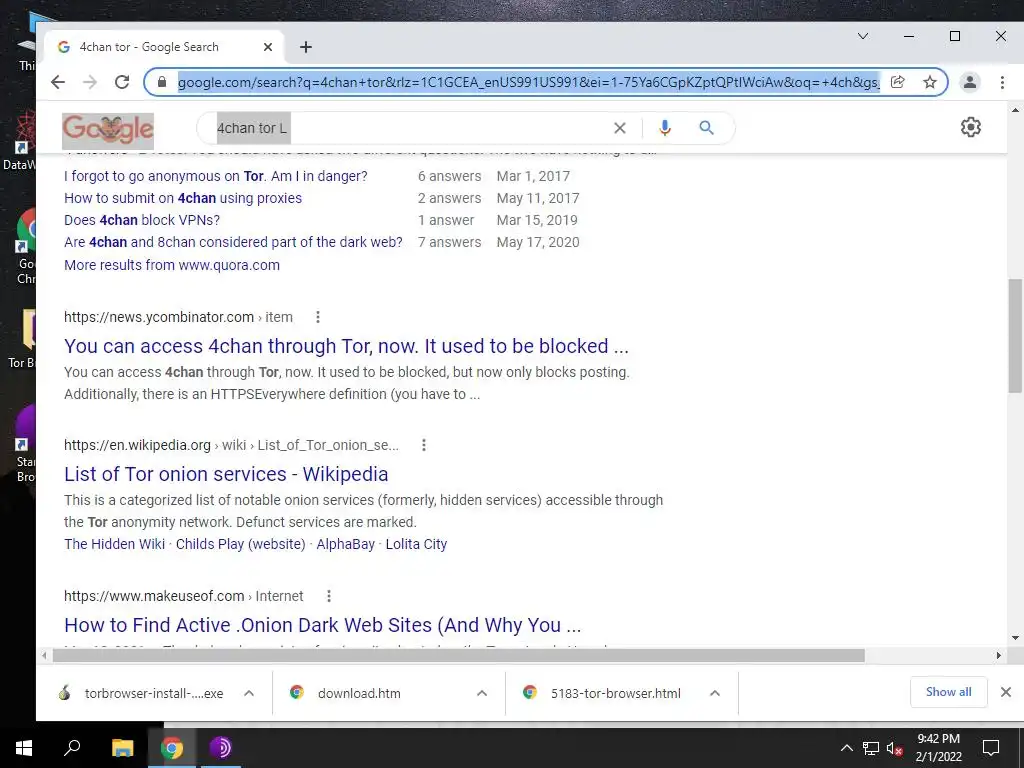Submit search with magnifier icon
This screenshot has width=1024, height=768.
pyautogui.click(x=707, y=128)
